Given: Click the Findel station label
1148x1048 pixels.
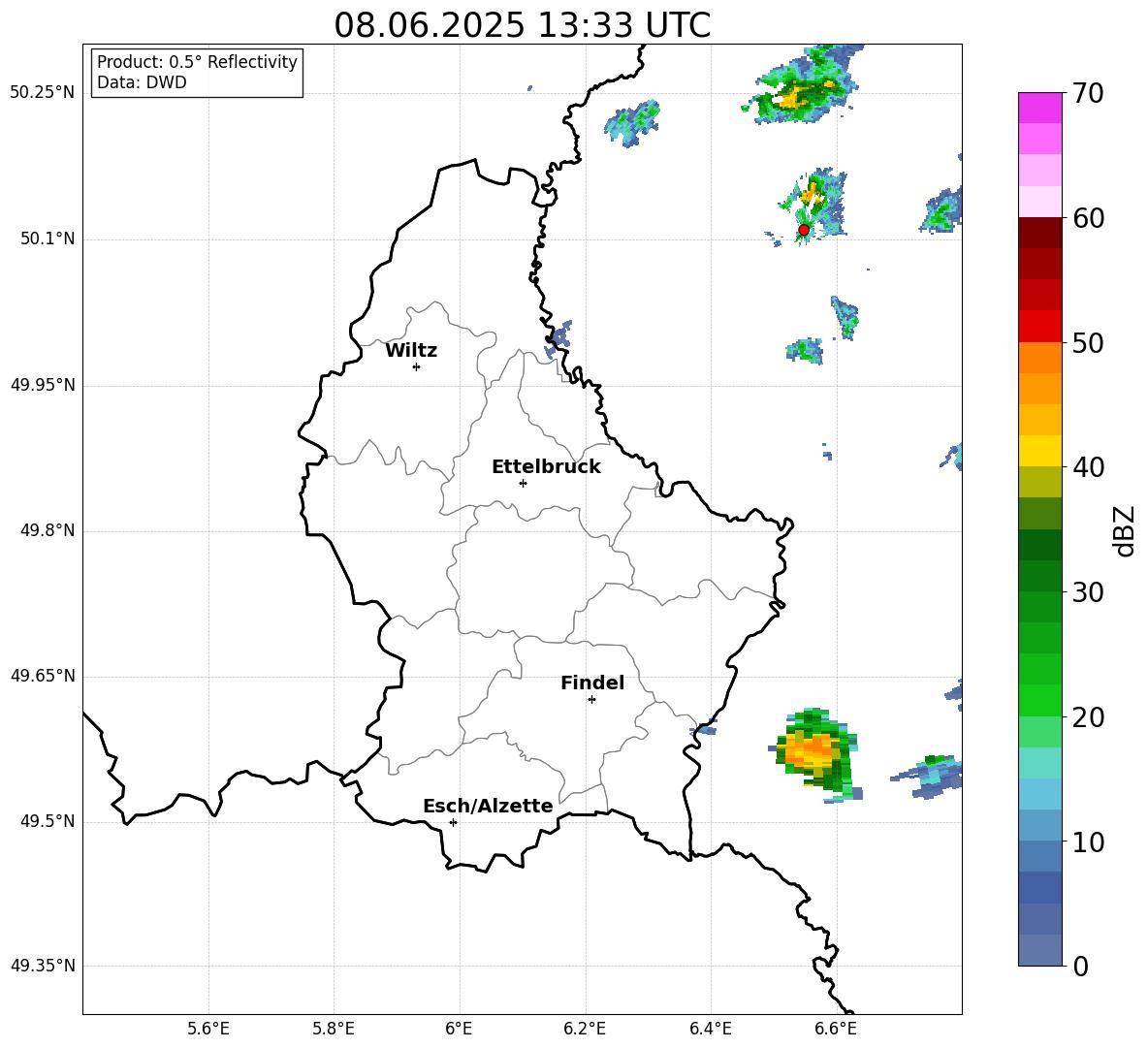Looking at the screenshot, I should coord(592,683).
